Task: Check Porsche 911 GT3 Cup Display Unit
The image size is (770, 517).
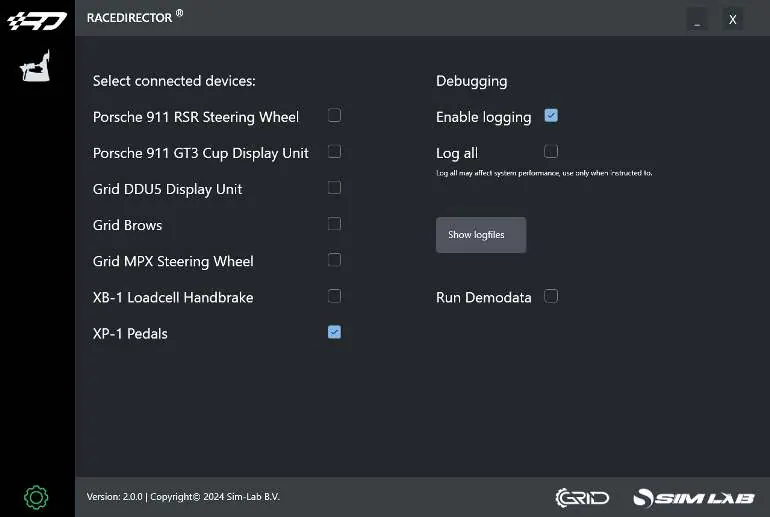Action: [x=334, y=152]
